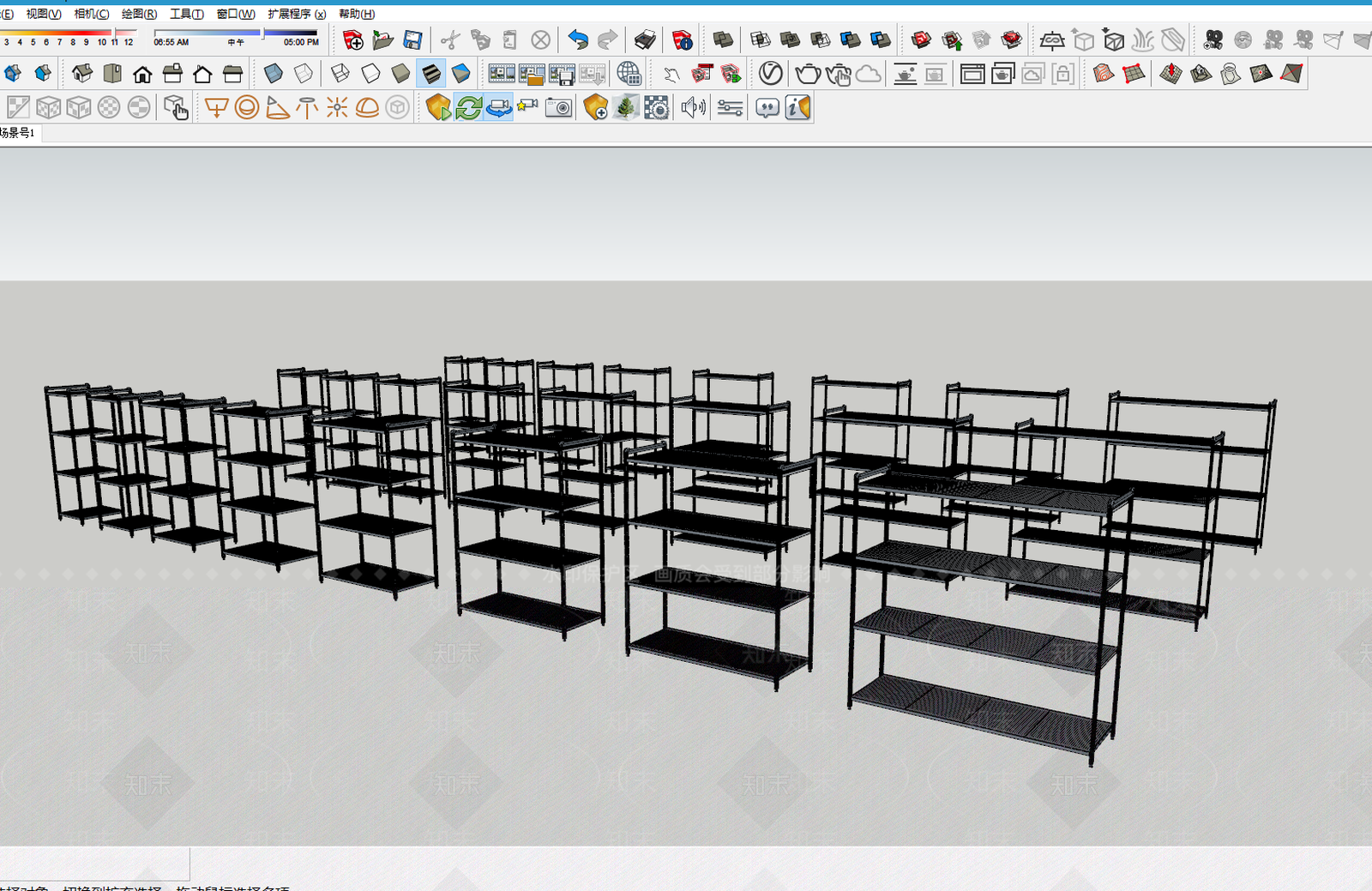Open the Enscape asset library tree icon

[x=626, y=108]
